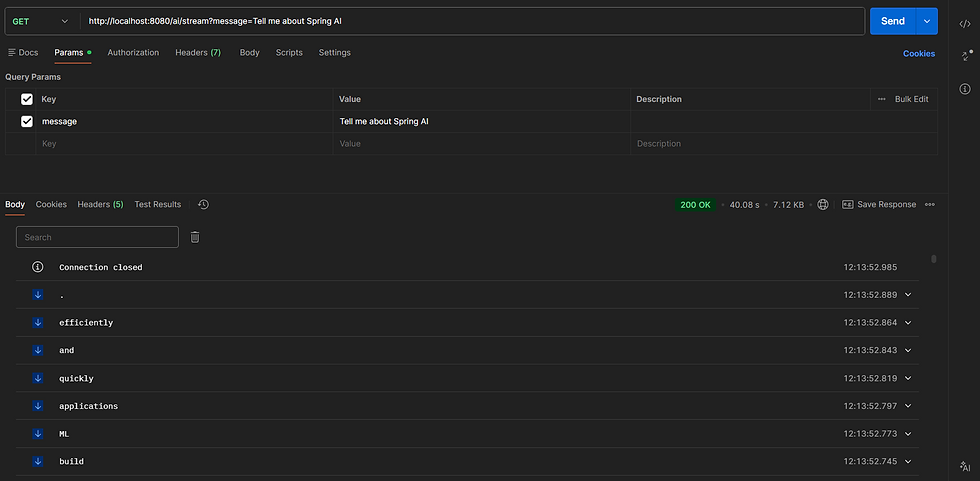The image size is (980, 481).
Task: Click the info icon beside Connection closed
Action: coord(38,267)
